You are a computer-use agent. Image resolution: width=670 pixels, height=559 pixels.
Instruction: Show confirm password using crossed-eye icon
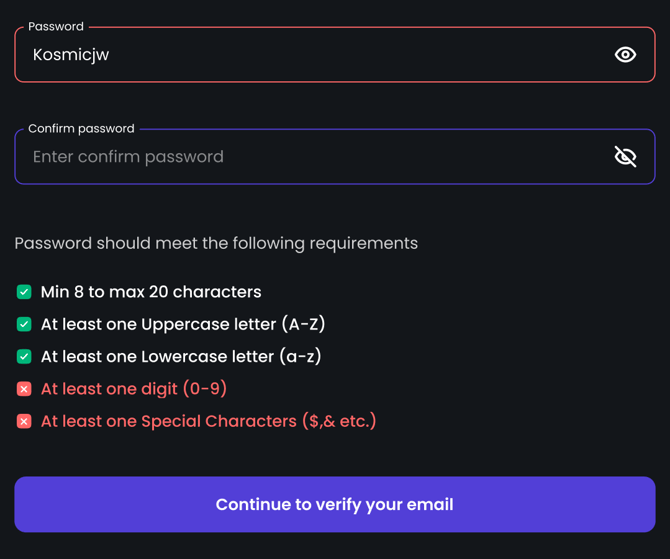click(x=625, y=156)
